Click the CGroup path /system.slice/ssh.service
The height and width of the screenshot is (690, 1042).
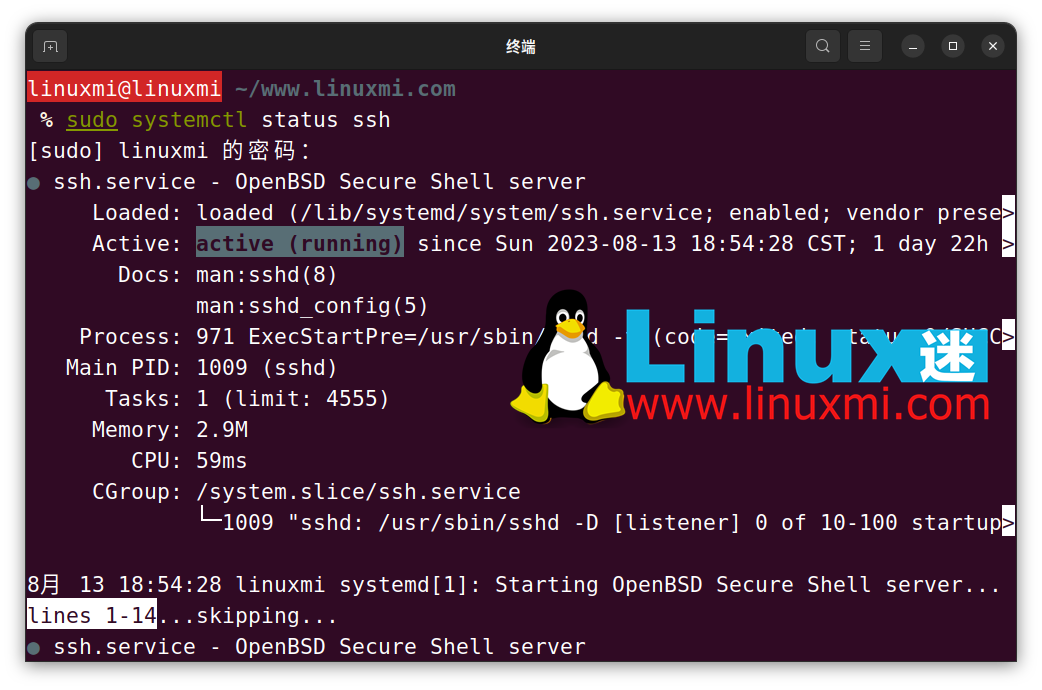358,492
